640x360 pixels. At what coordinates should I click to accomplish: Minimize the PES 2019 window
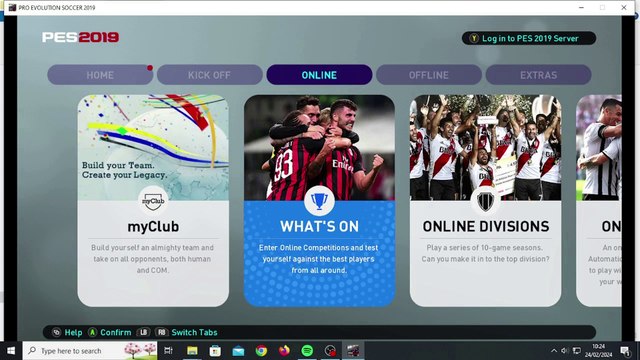point(581,7)
